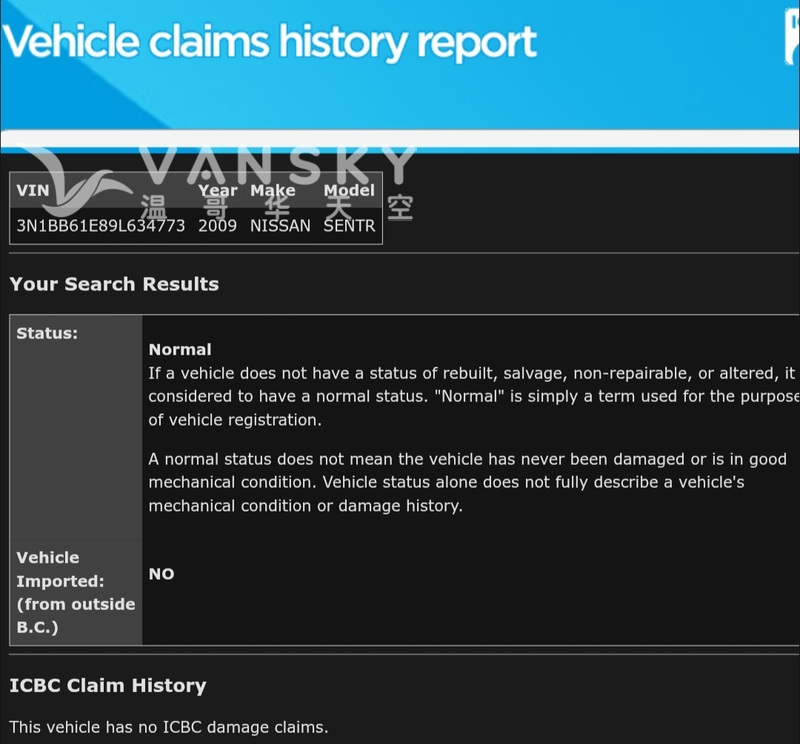Screen dimensions: 800x744
Task: Click the "Vehicle Imported" row label
Action: coord(75,592)
